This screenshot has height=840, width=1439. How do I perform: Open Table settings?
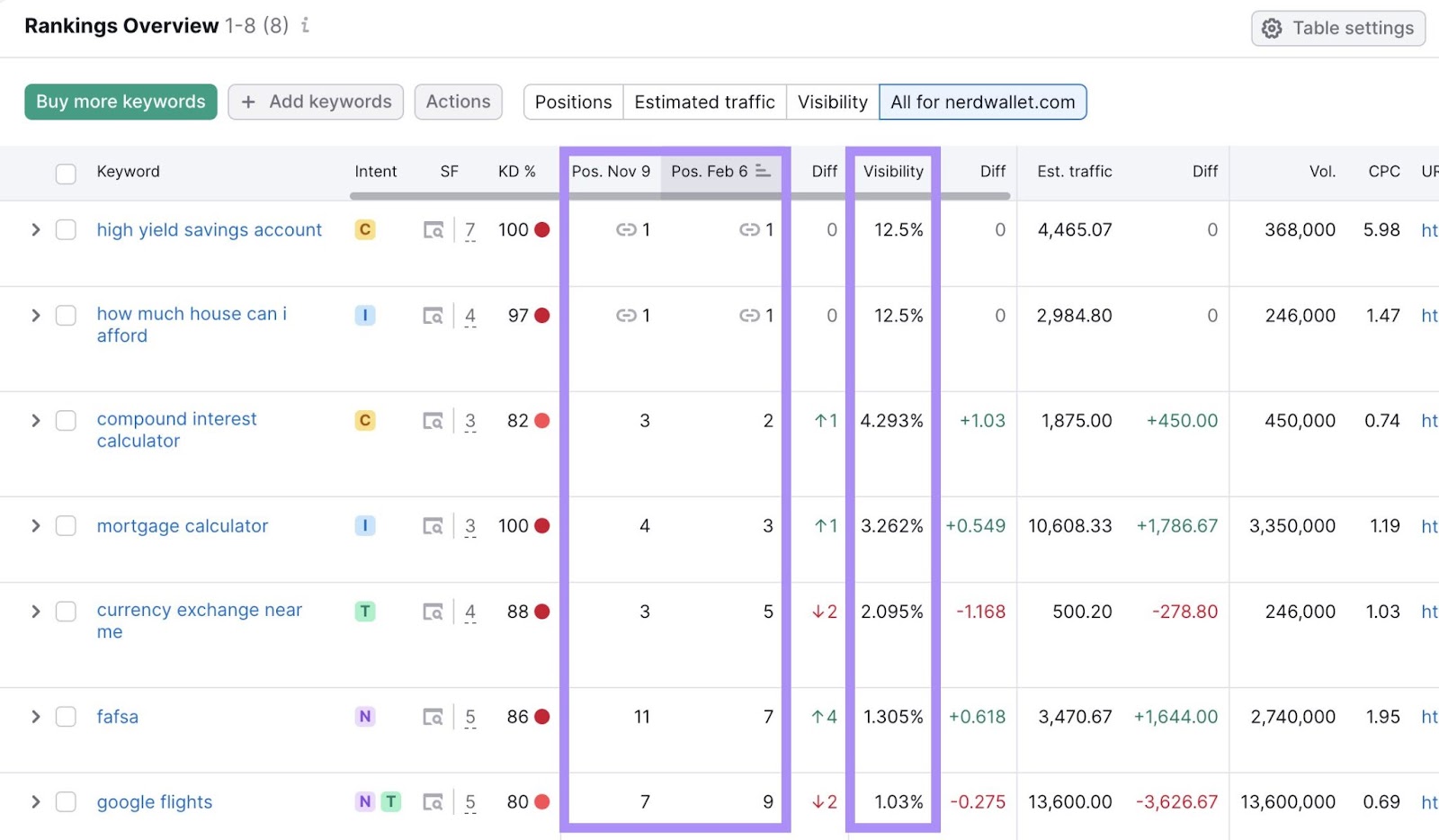pos(1337,28)
